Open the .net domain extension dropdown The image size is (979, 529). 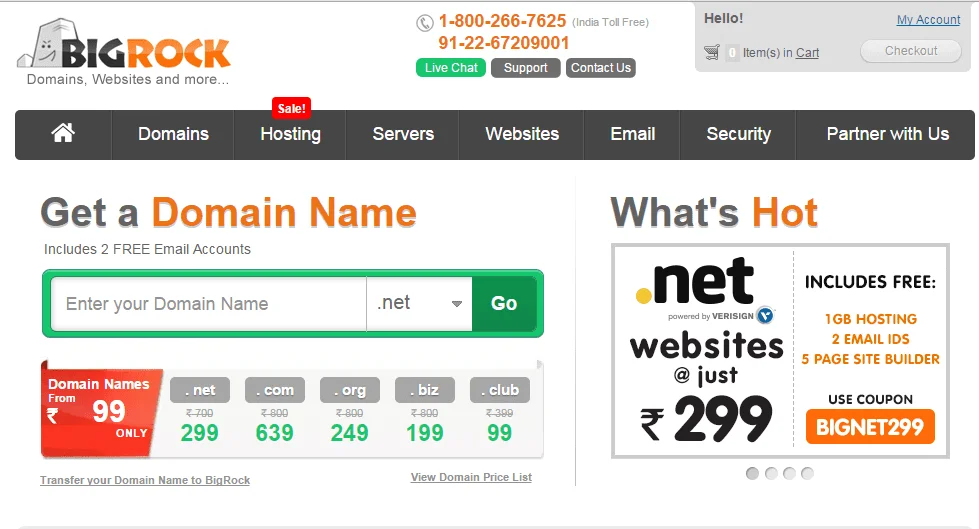click(420, 304)
